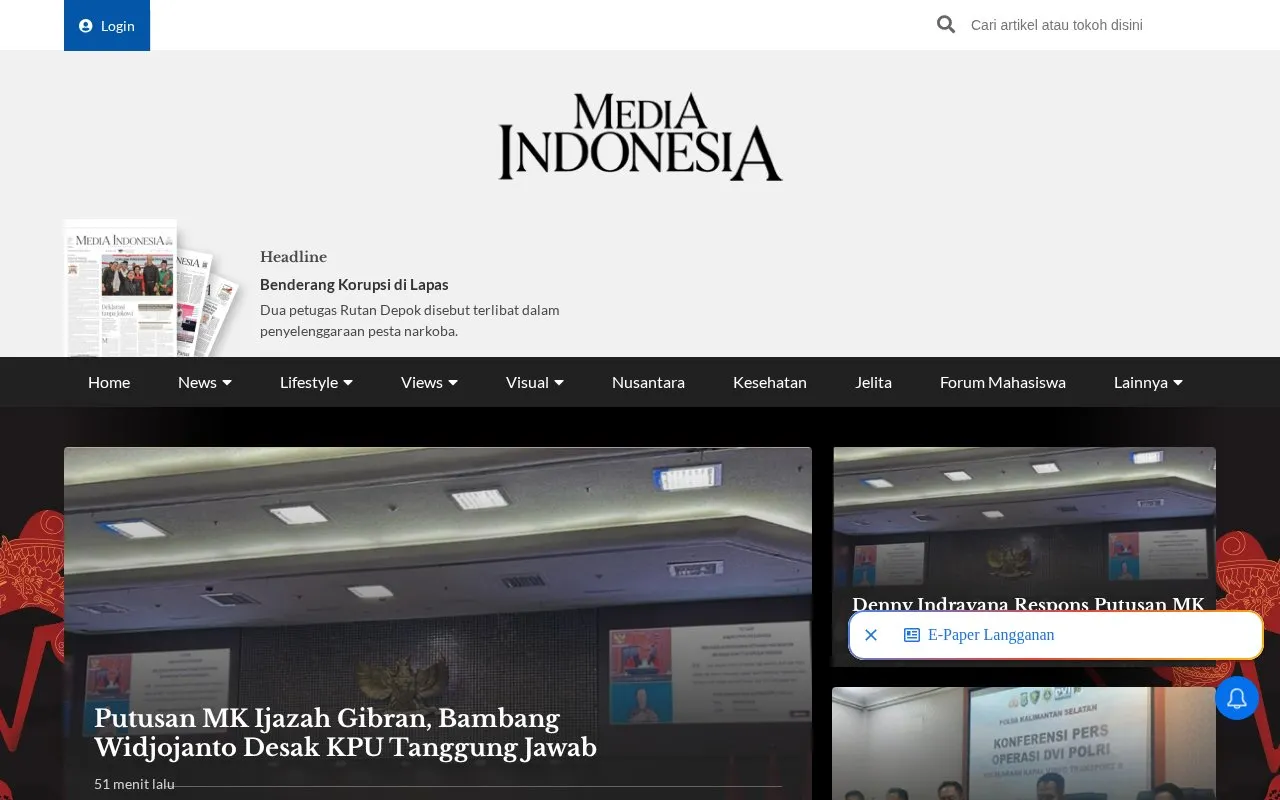Click the '51 menit lalu' timestamp
The image size is (1280, 800).
tap(134, 784)
